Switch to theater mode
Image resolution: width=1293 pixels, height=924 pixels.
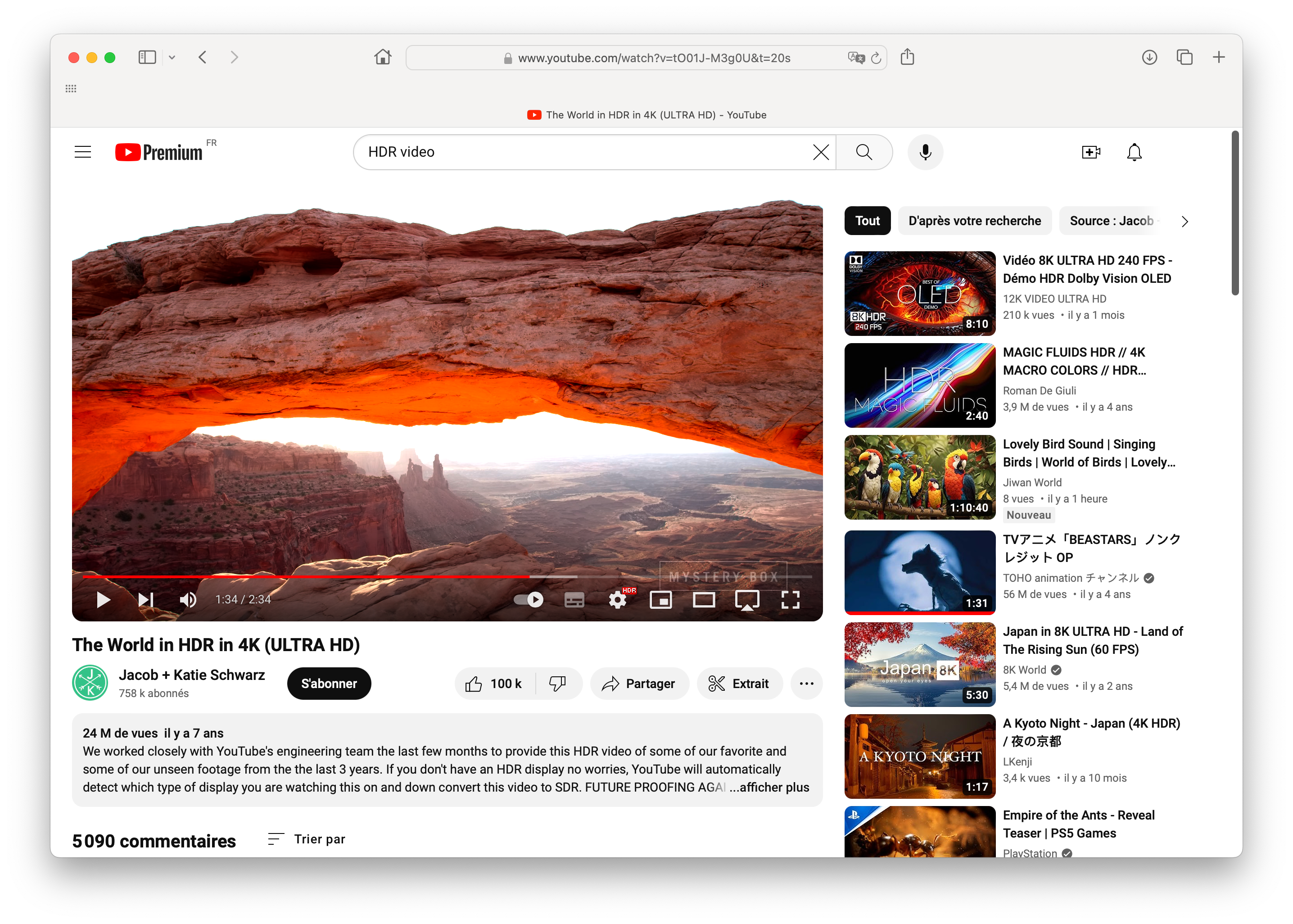click(704, 600)
